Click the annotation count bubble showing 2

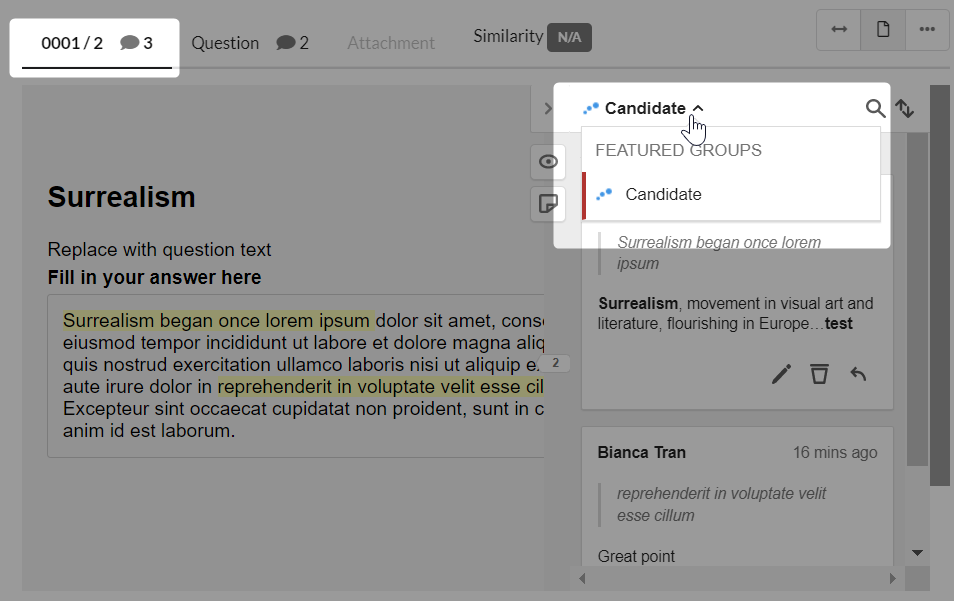point(555,363)
